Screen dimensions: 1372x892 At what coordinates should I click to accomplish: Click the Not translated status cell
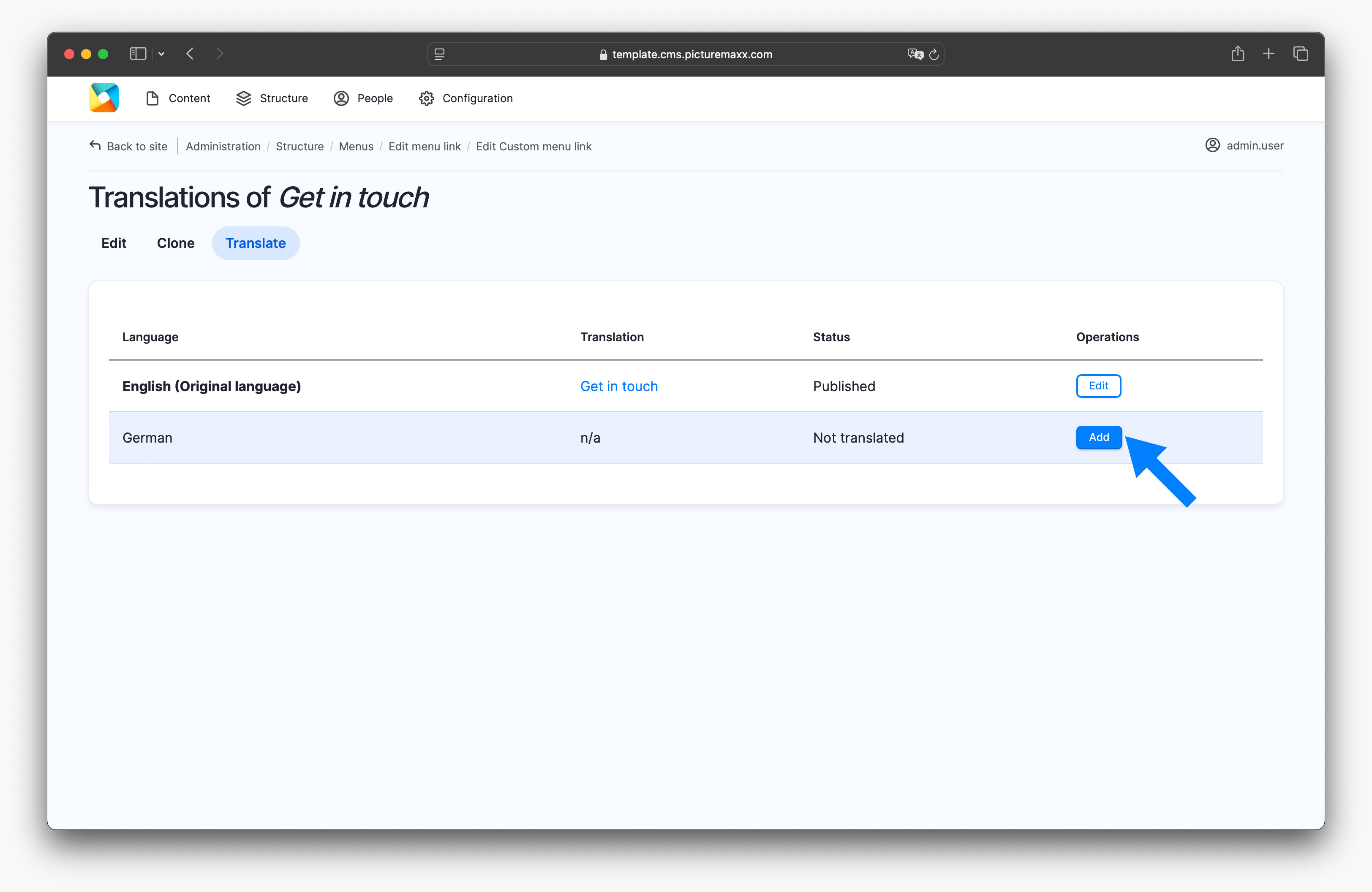tap(858, 438)
